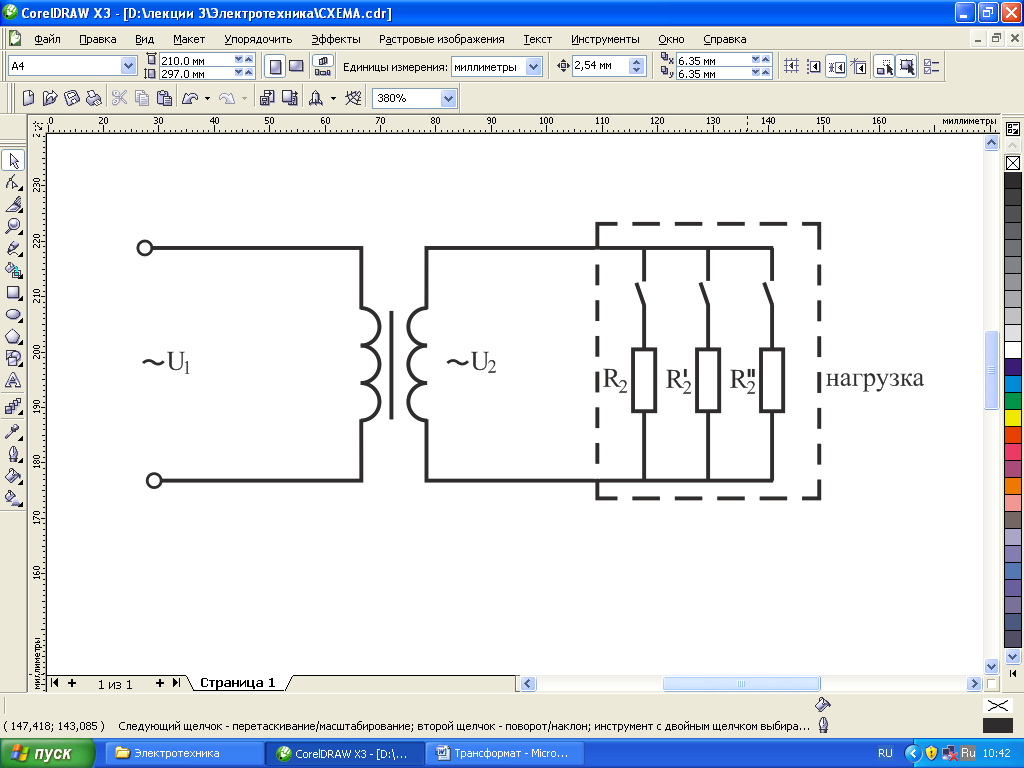This screenshot has height=768, width=1024.
Task: Select the Shape edit tool
Action: tap(14, 183)
